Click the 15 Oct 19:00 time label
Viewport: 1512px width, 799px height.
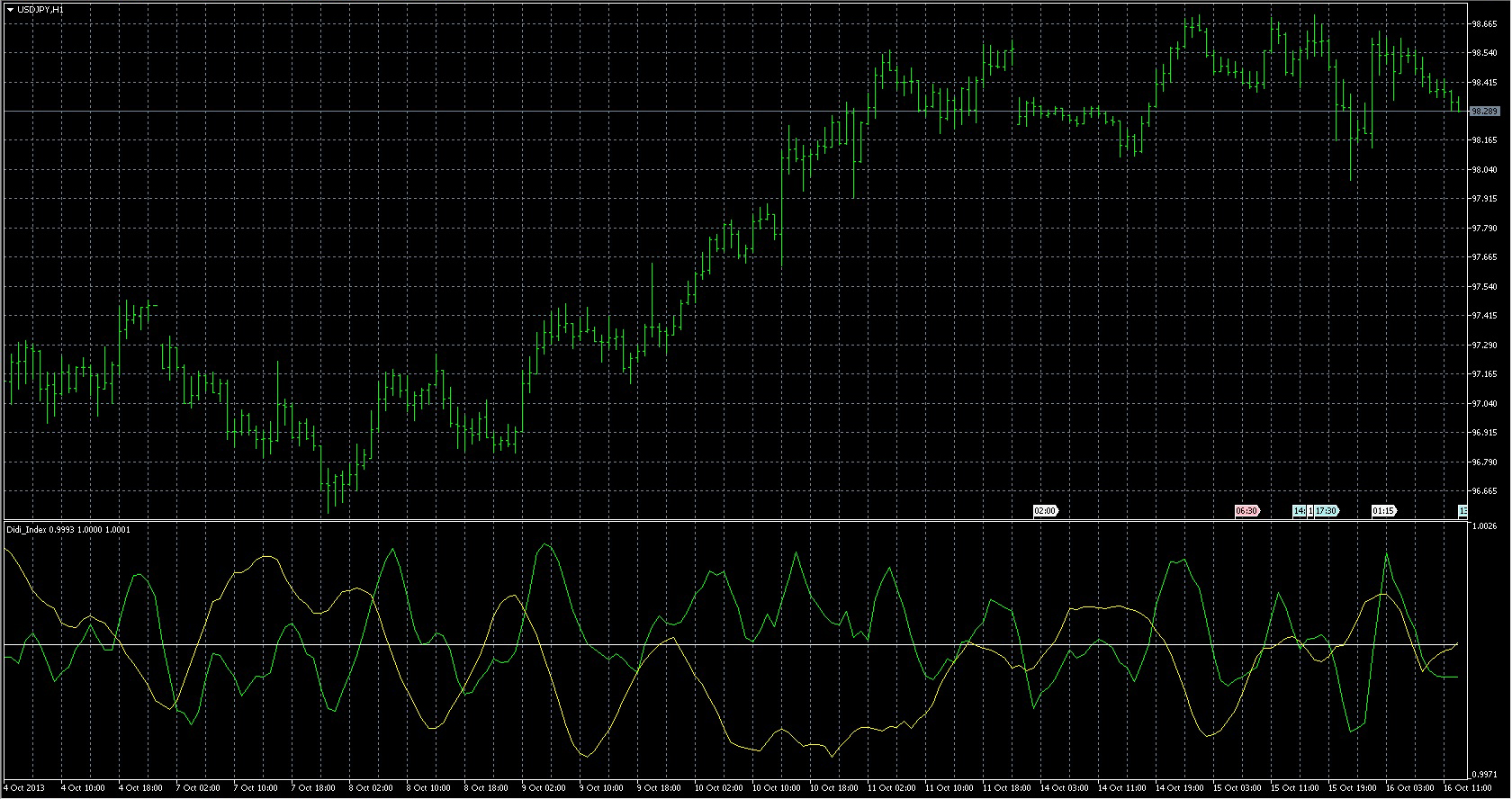[x=1353, y=788]
